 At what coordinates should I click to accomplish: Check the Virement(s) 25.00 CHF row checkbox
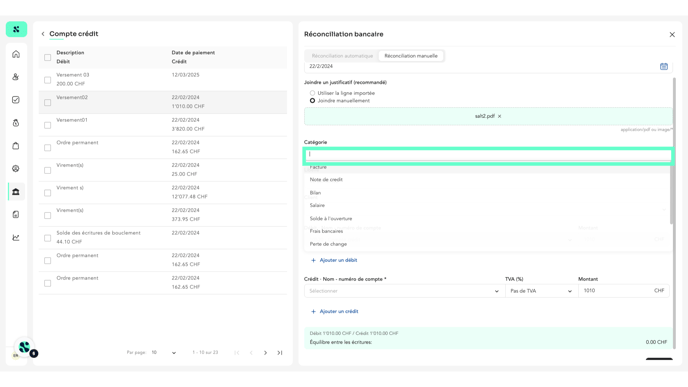[x=47, y=170]
